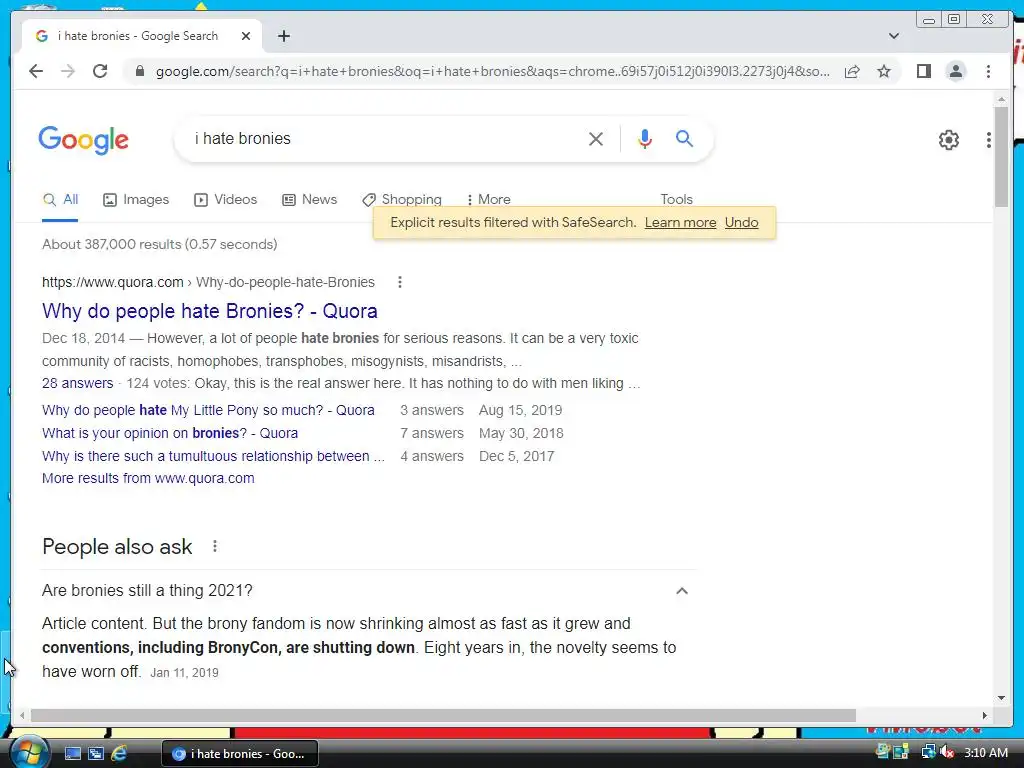Viewport: 1024px width, 768px height.
Task: Open the Quora result's three-dot options
Action: point(400,282)
